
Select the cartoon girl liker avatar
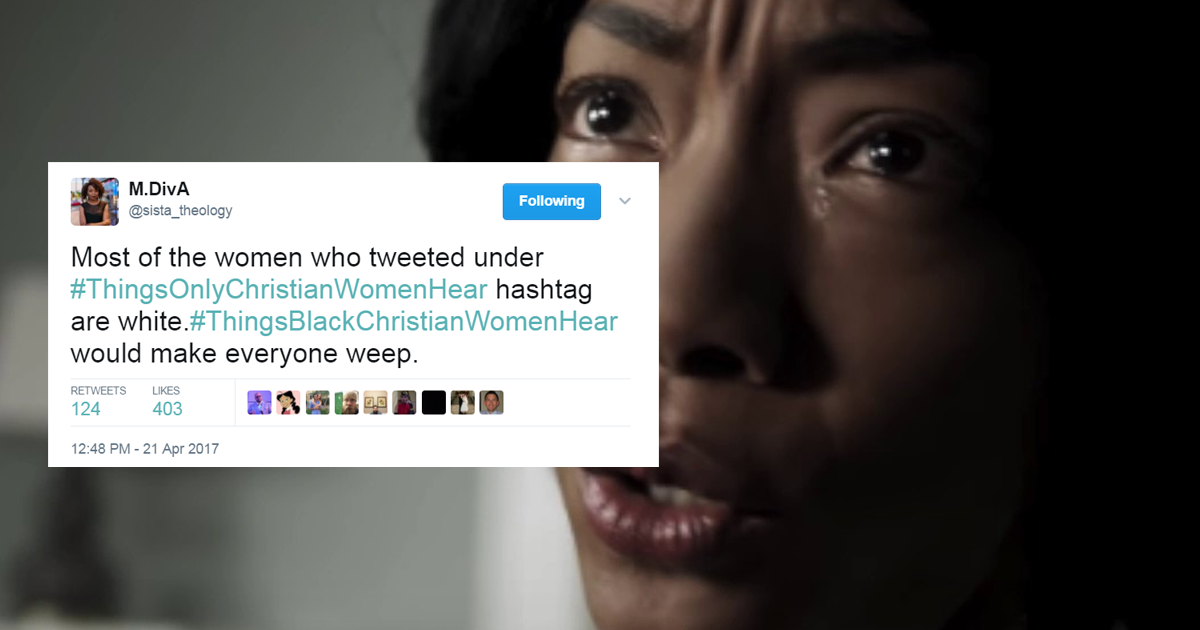pos(288,402)
